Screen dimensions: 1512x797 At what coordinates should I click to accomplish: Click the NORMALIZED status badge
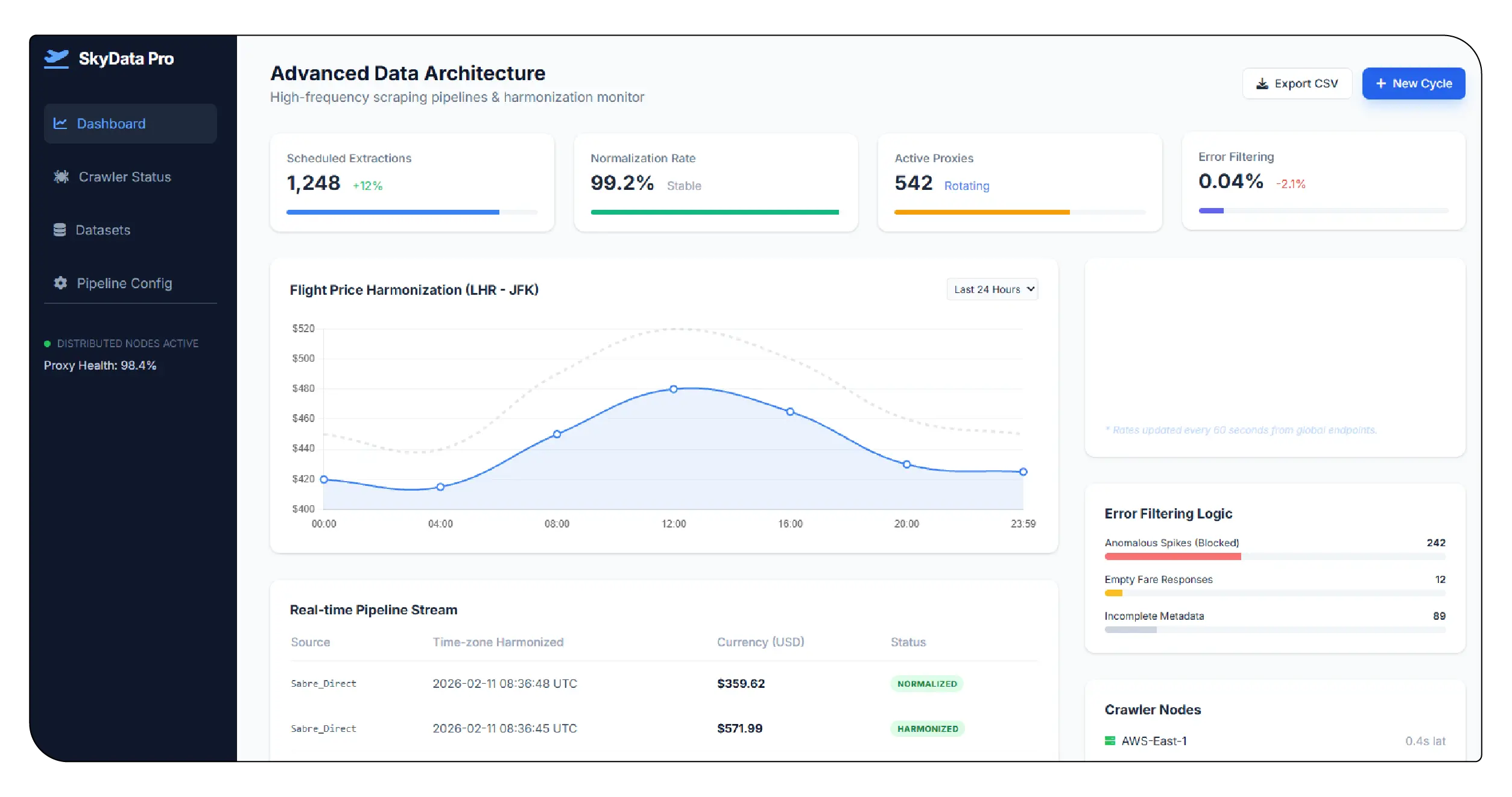pyautogui.click(x=927, y=684)
